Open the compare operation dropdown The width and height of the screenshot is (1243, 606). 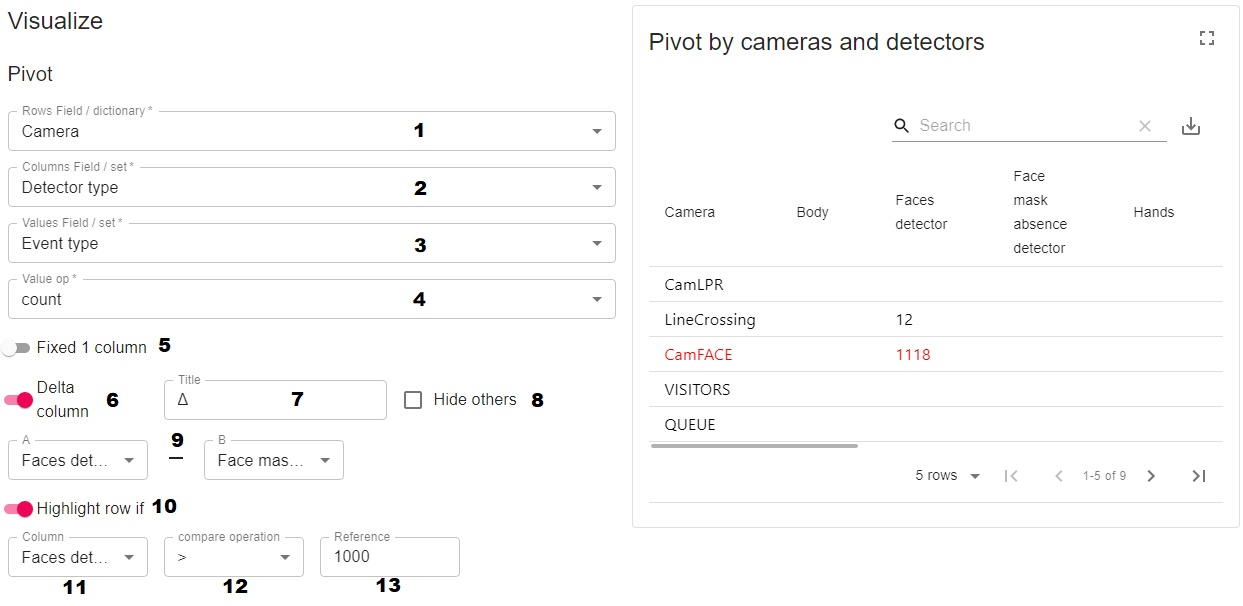pyautogui.click(x=233, y=557)
